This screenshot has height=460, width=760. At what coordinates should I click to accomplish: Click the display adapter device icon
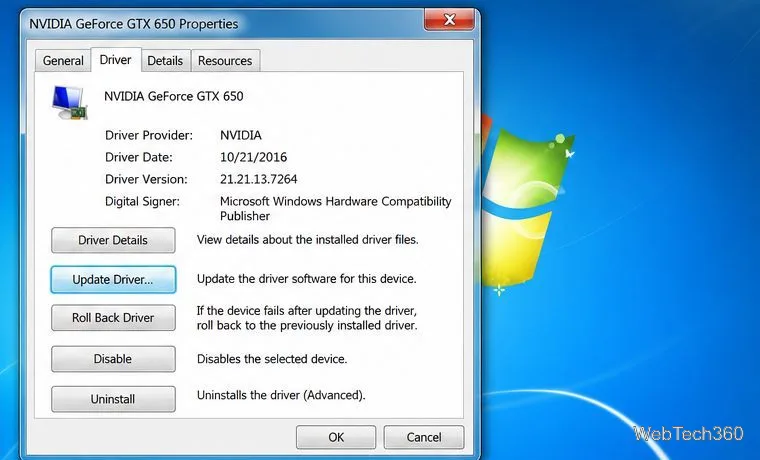(70, 102)
